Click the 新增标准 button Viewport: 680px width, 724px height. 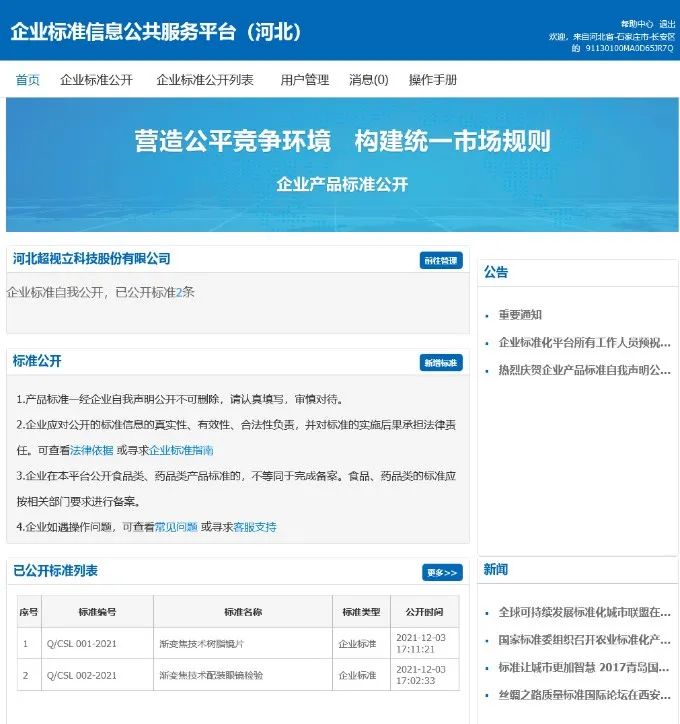pyautogui.click(x=441, y=363)
